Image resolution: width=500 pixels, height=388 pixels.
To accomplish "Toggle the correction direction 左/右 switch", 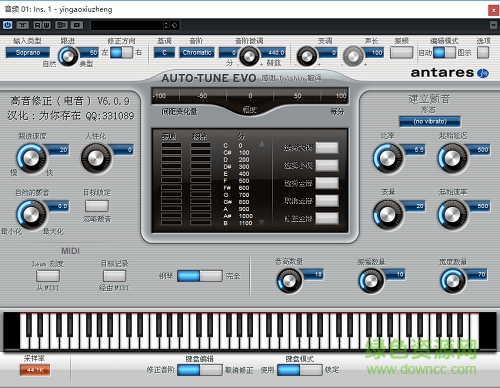I will (121, 53).
